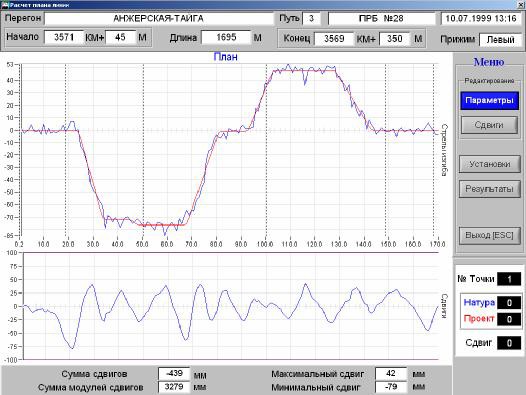Image resolution: width=526 pixels, height=395 pixels.
Task: Edit the Начало kilometer field 3571
Action: (64, 37)
